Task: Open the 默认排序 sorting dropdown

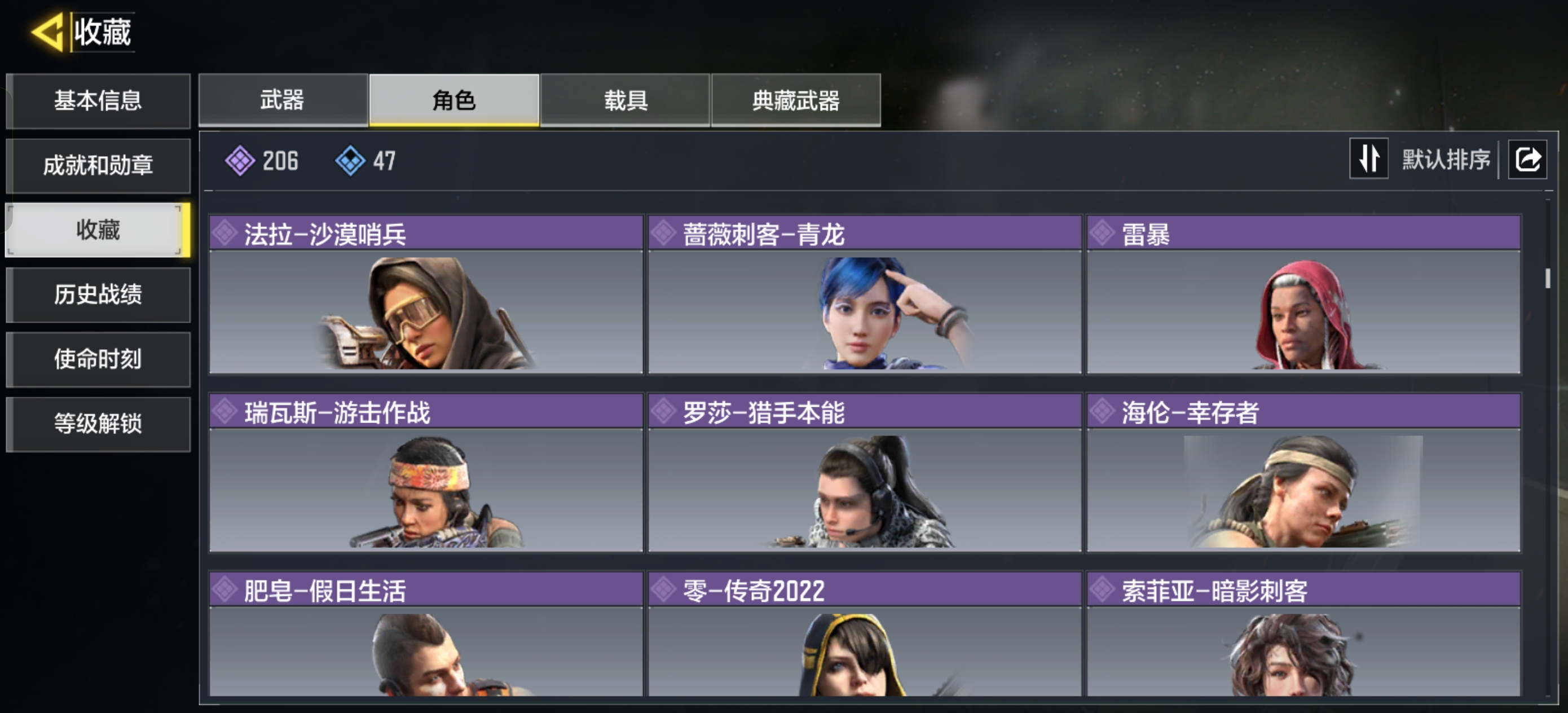Action: (x=1446, y=160)
